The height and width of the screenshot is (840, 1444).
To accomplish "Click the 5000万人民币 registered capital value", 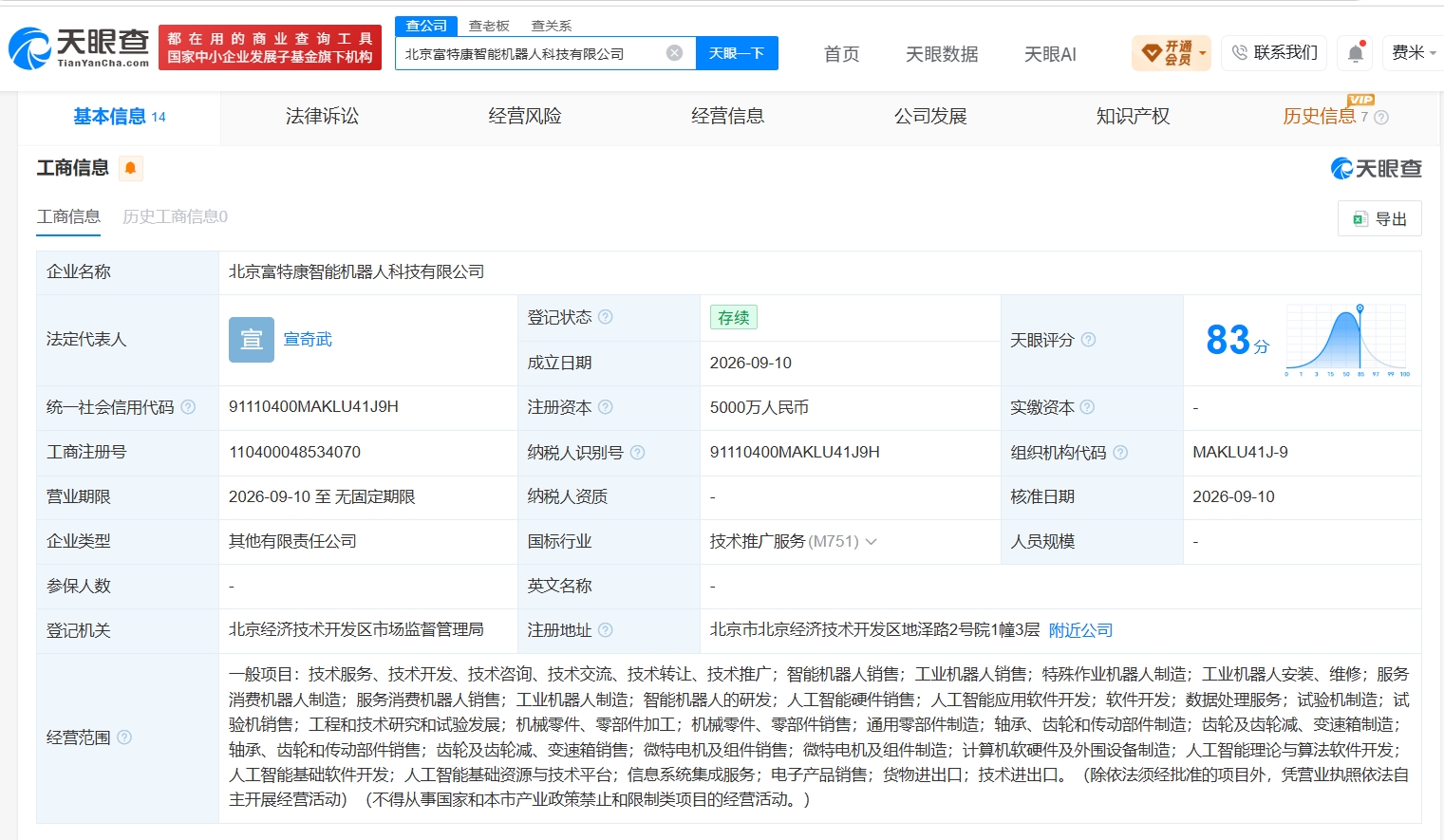I will [x=760, y=407].
